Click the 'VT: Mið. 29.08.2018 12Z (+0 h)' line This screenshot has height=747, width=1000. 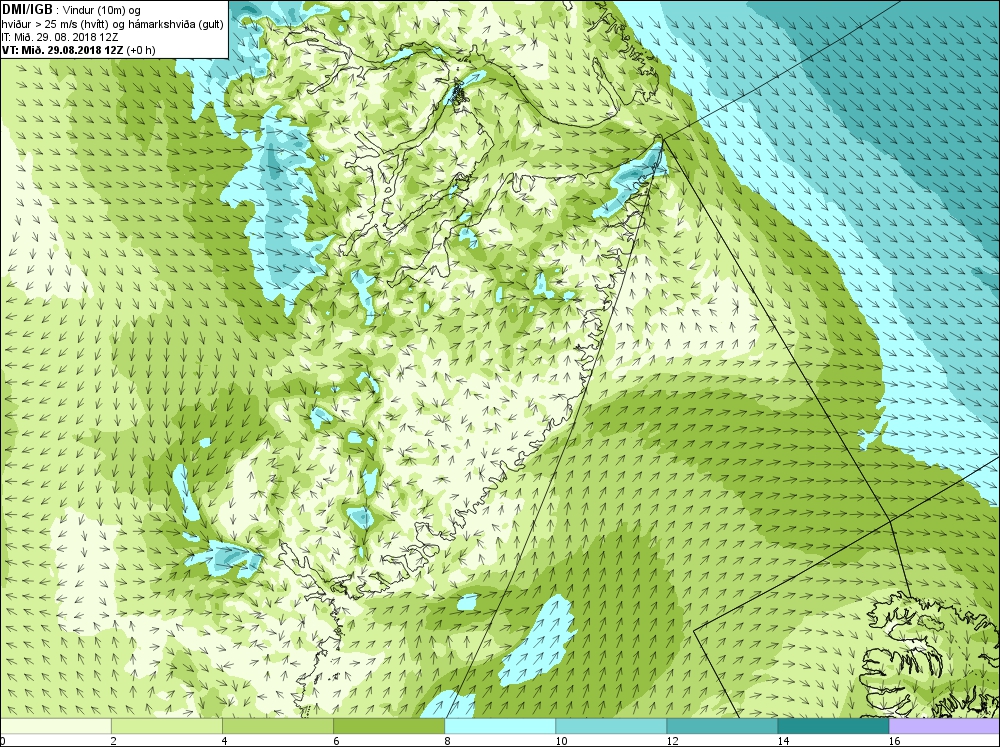click(x=78, y=50)
